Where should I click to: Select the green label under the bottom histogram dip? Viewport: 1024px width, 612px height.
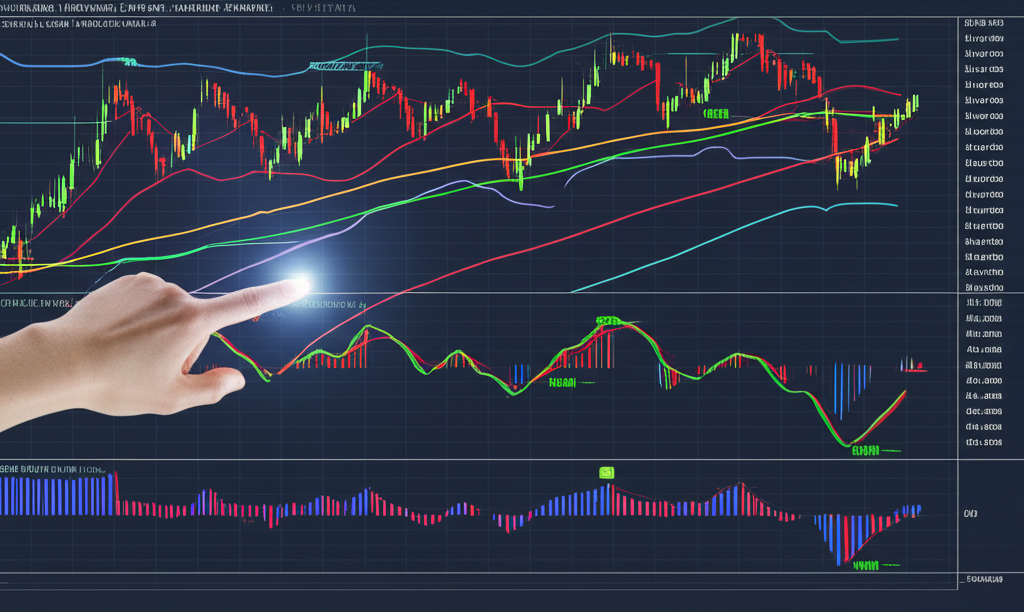click(x=866, y=566)
